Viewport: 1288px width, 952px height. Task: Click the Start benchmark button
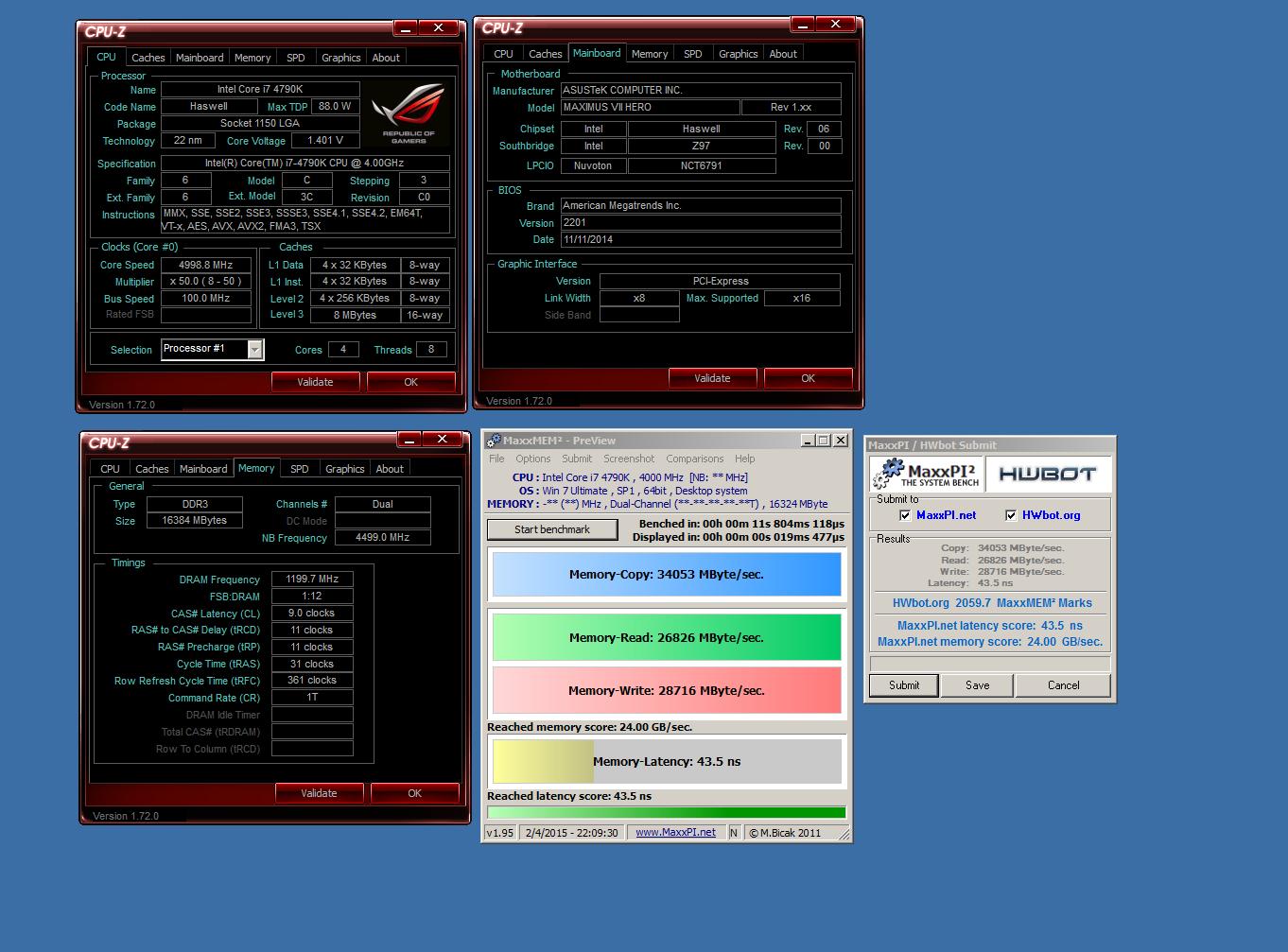tap(552, 529)
